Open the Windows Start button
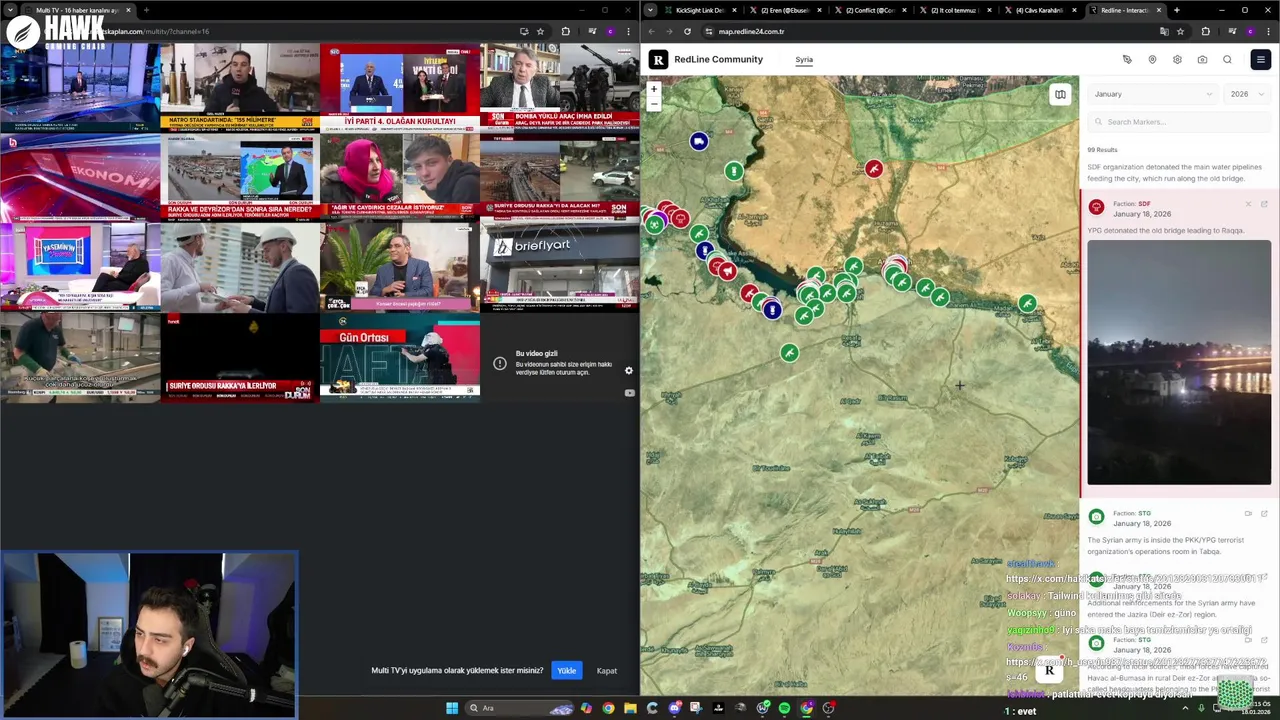 click(x=452, y=708)
